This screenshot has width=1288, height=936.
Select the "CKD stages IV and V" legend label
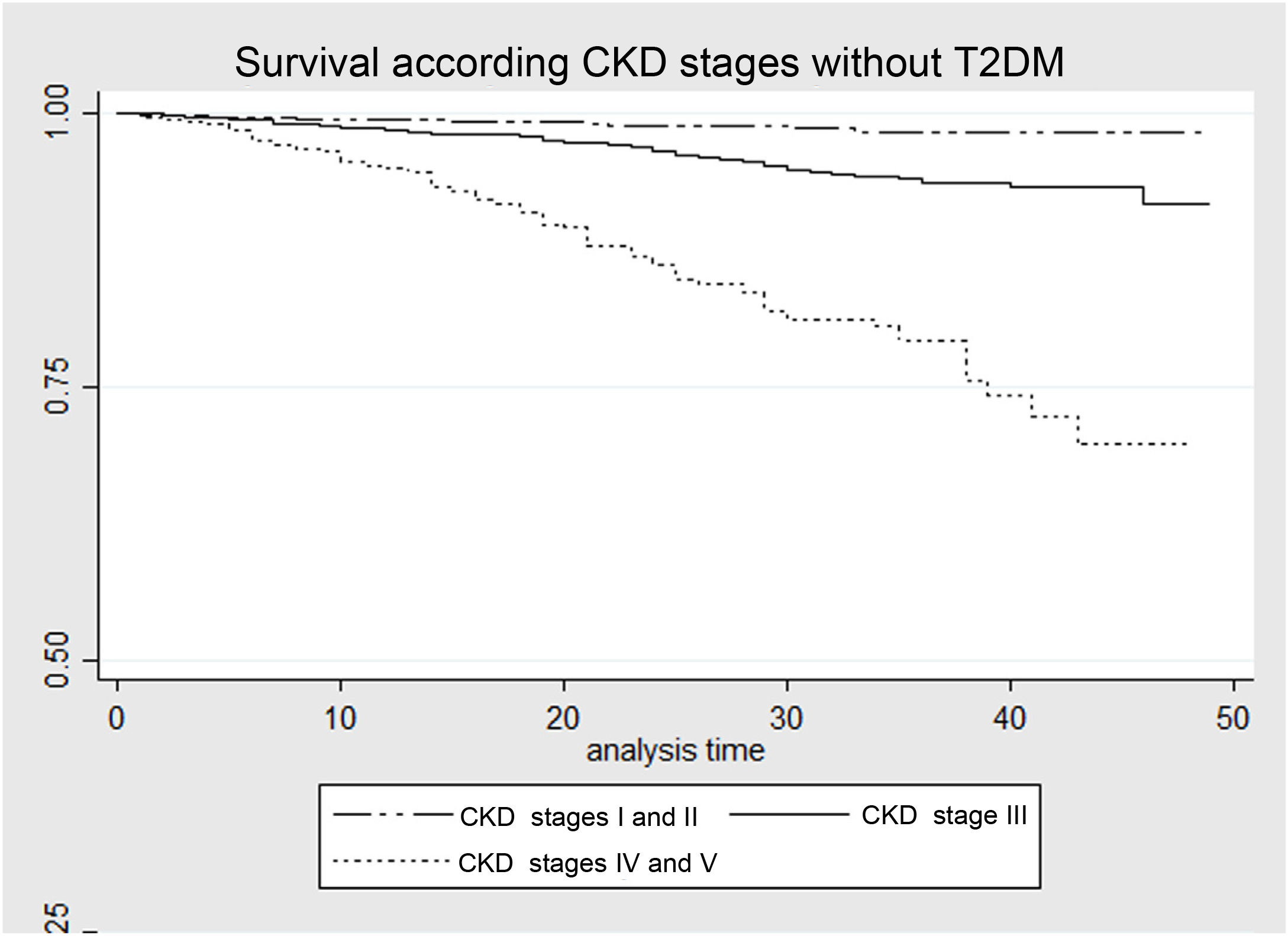pos(587,863)
